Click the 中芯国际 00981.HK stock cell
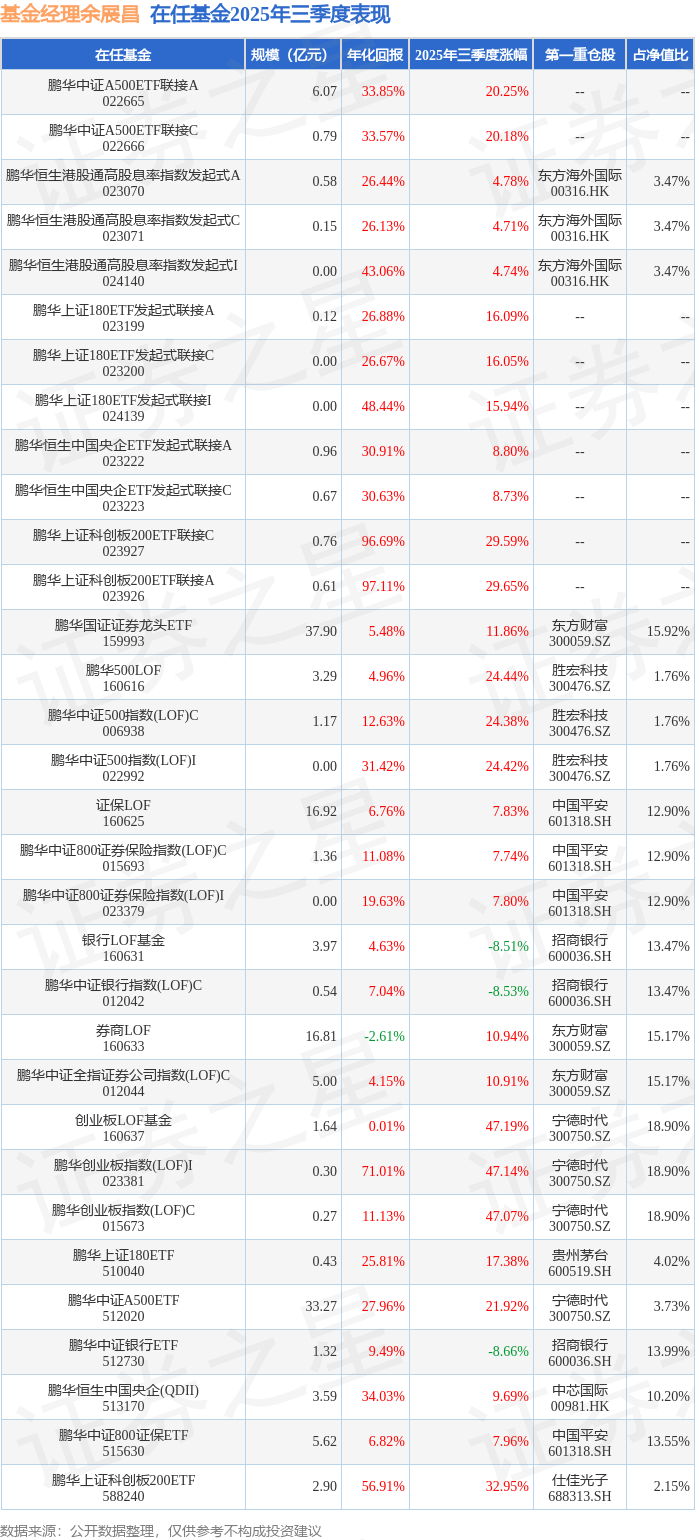 coord(579,1398)
